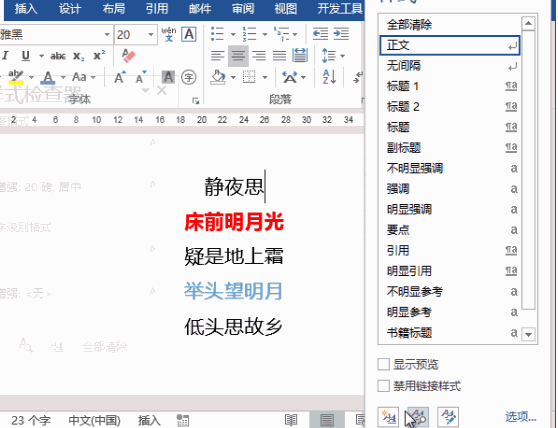Apply yellow text highlight color
Screen dimensions: 558x428
point(16,77)
